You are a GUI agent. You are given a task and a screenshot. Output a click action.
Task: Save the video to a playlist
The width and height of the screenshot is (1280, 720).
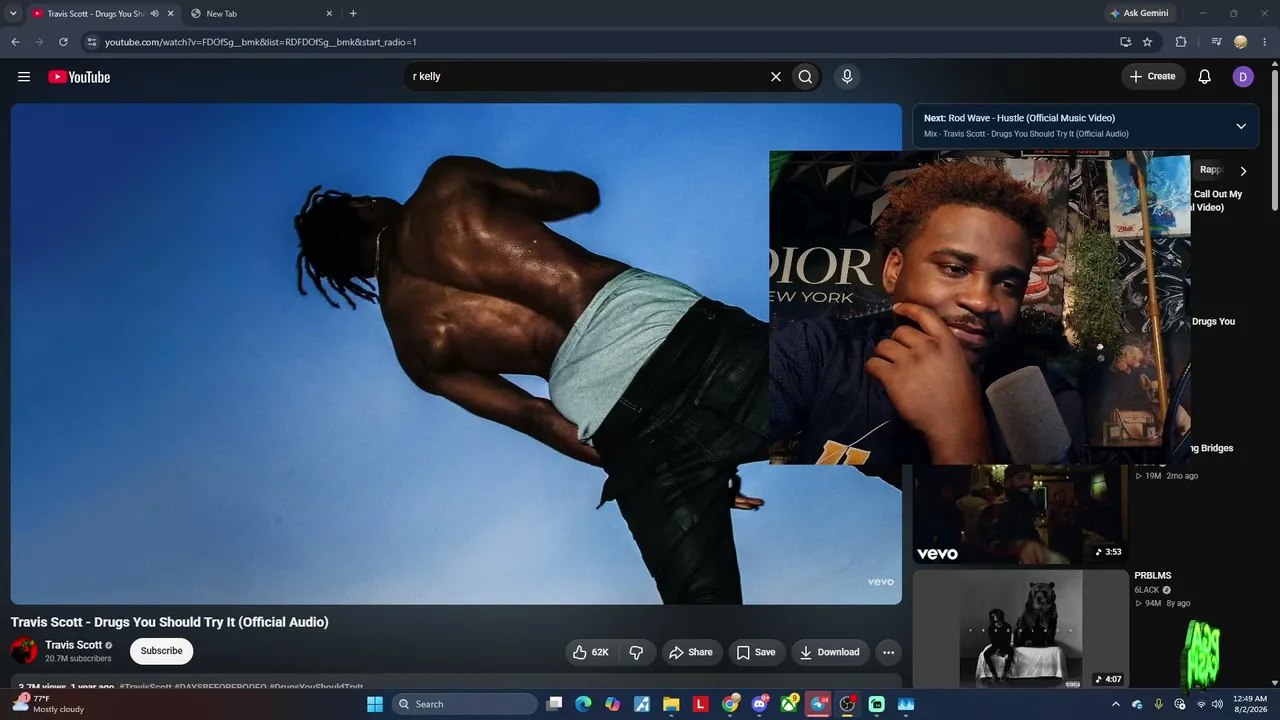point(756,652)
